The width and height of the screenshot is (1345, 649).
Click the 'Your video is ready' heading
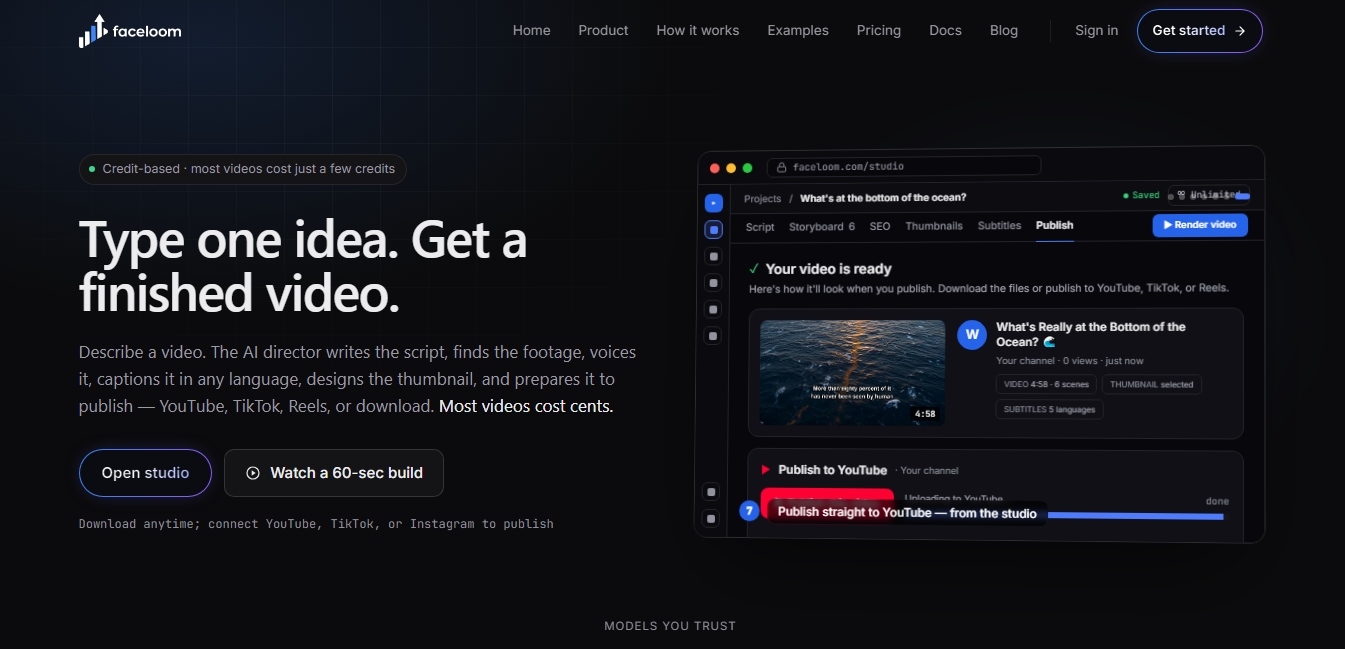[x=828, y=269]
